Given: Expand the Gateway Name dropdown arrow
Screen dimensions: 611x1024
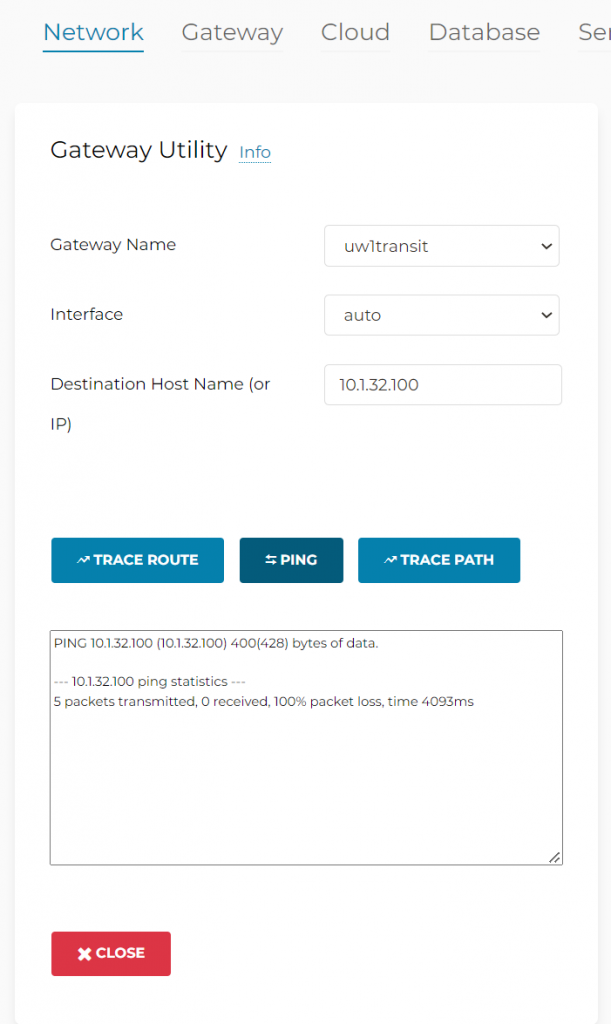Looking at the screenshot, I should [546, 246].
